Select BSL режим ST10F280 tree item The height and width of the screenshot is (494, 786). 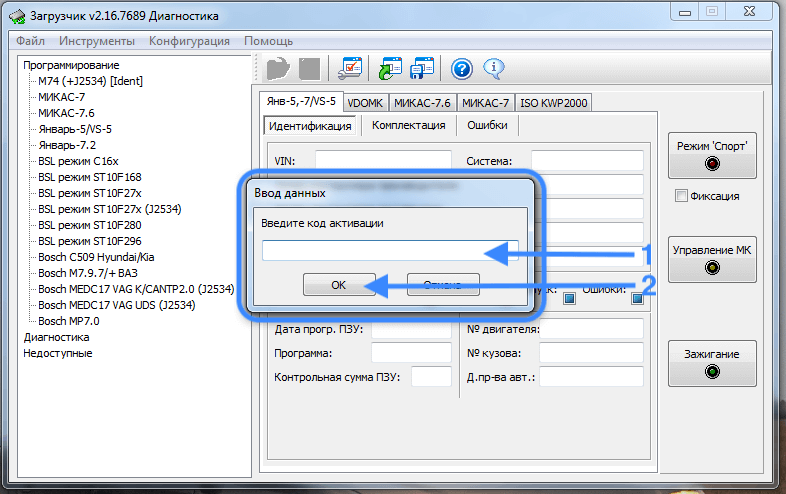pyautogui.click(x=90, y=225)
